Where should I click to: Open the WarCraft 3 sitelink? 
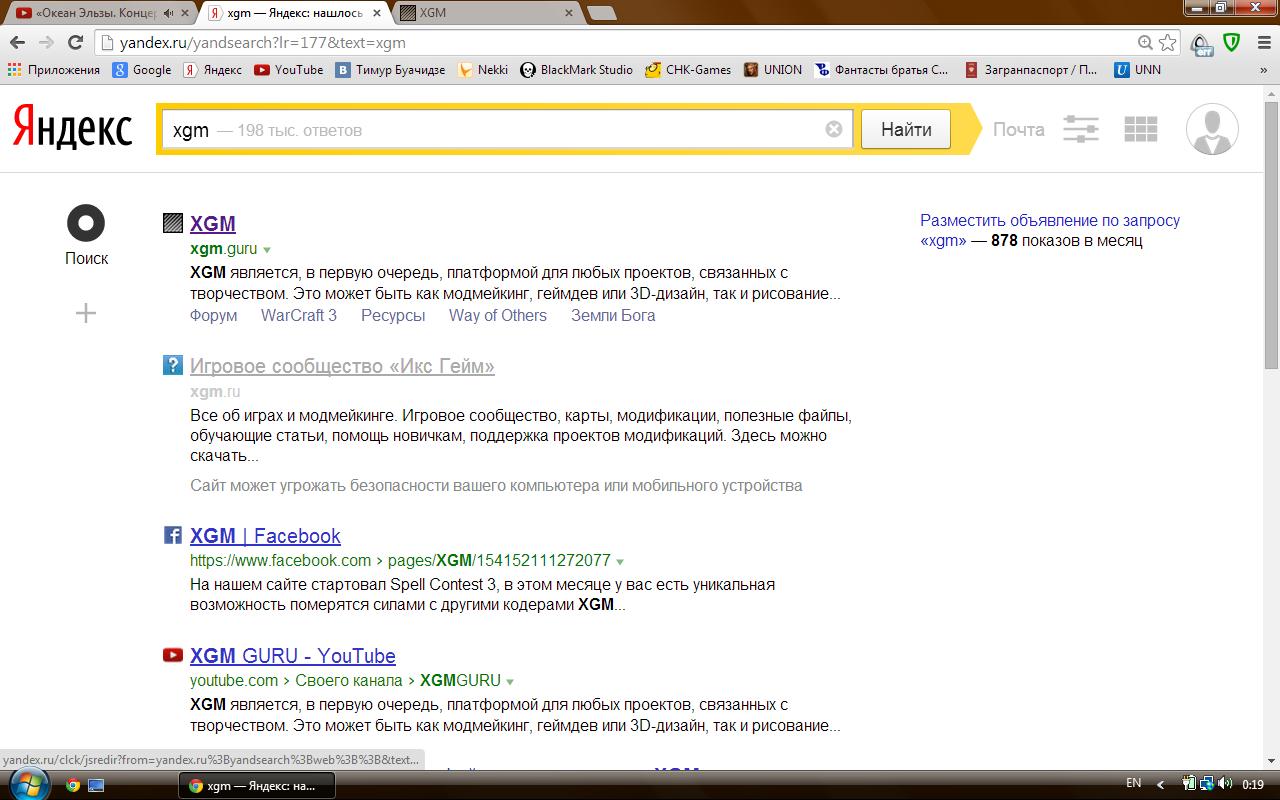(x=299, y=315)
